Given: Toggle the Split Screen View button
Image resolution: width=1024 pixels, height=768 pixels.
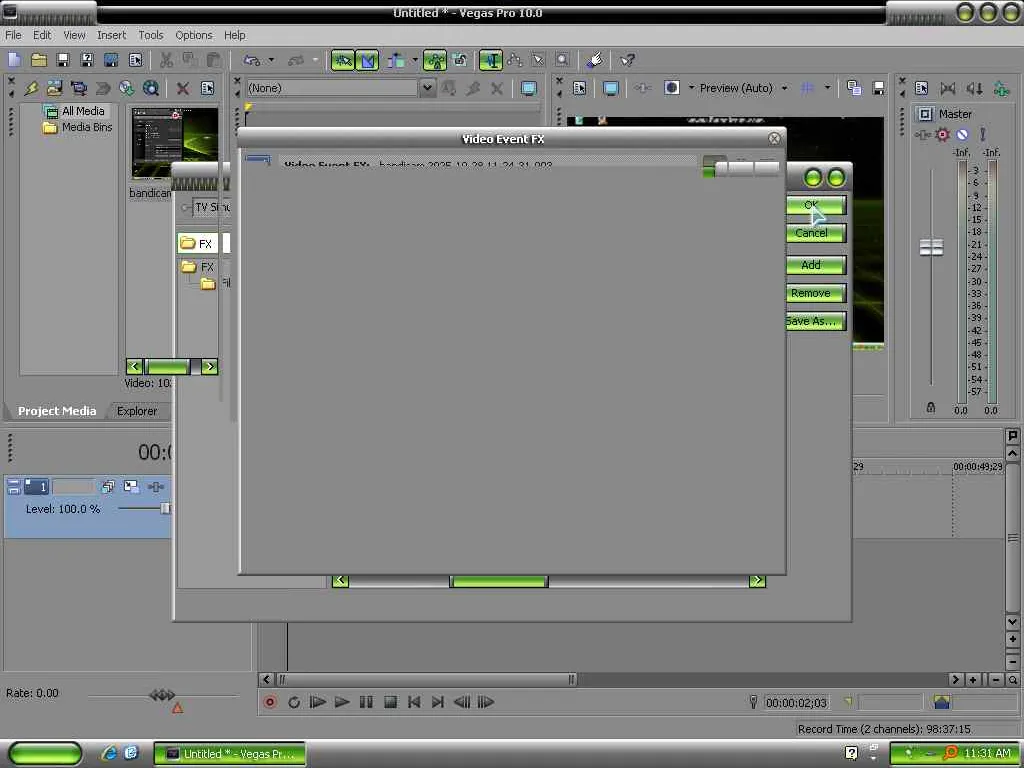Looking at the screenshot, I should [x=671, y=88].
